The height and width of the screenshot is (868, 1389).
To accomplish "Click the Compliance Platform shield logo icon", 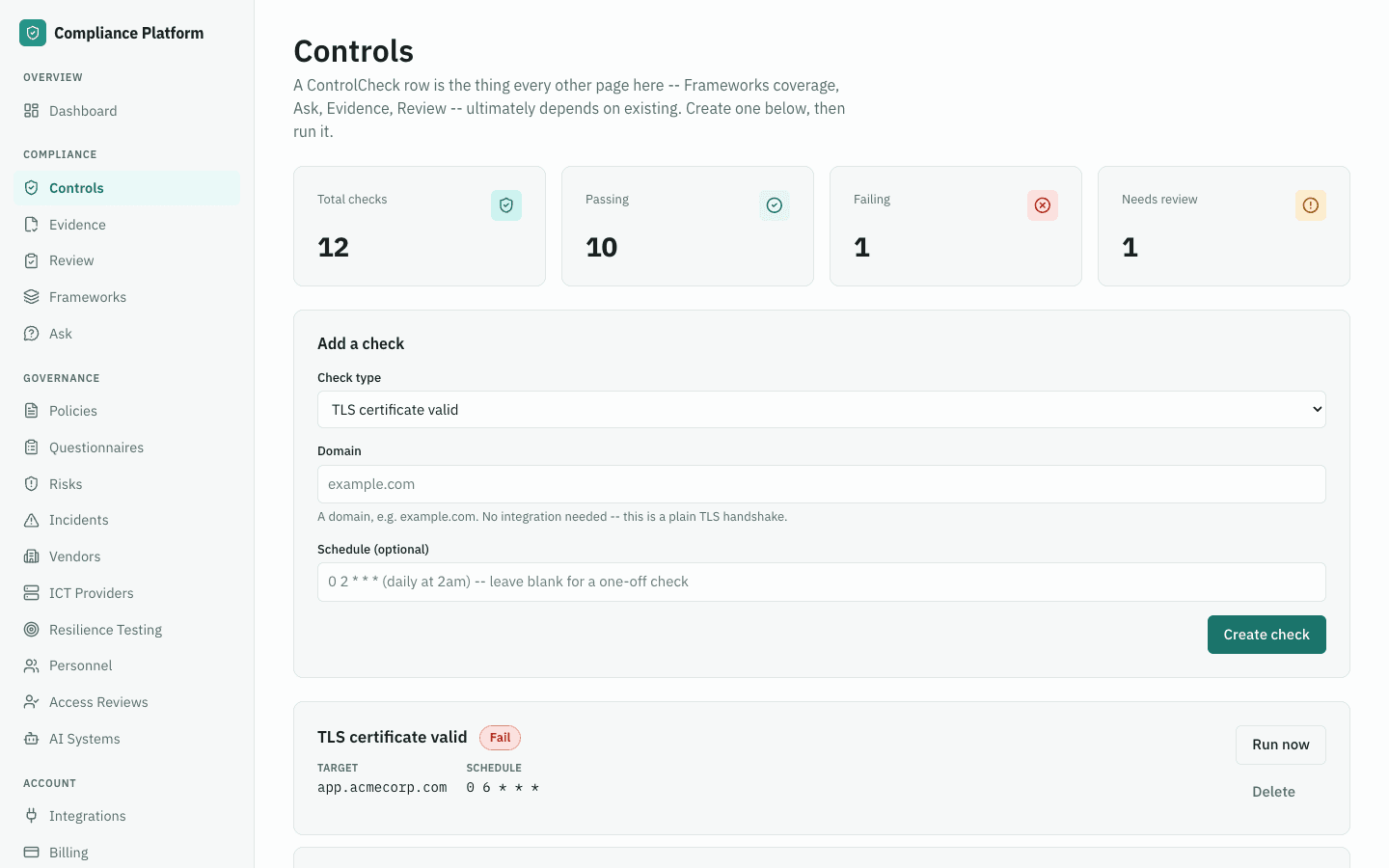I will pos(33,33).
